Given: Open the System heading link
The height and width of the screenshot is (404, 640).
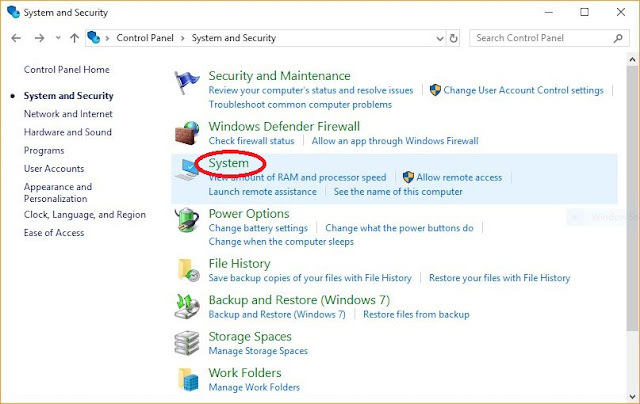Looking at the screenshot, I should tap(229, 163).
